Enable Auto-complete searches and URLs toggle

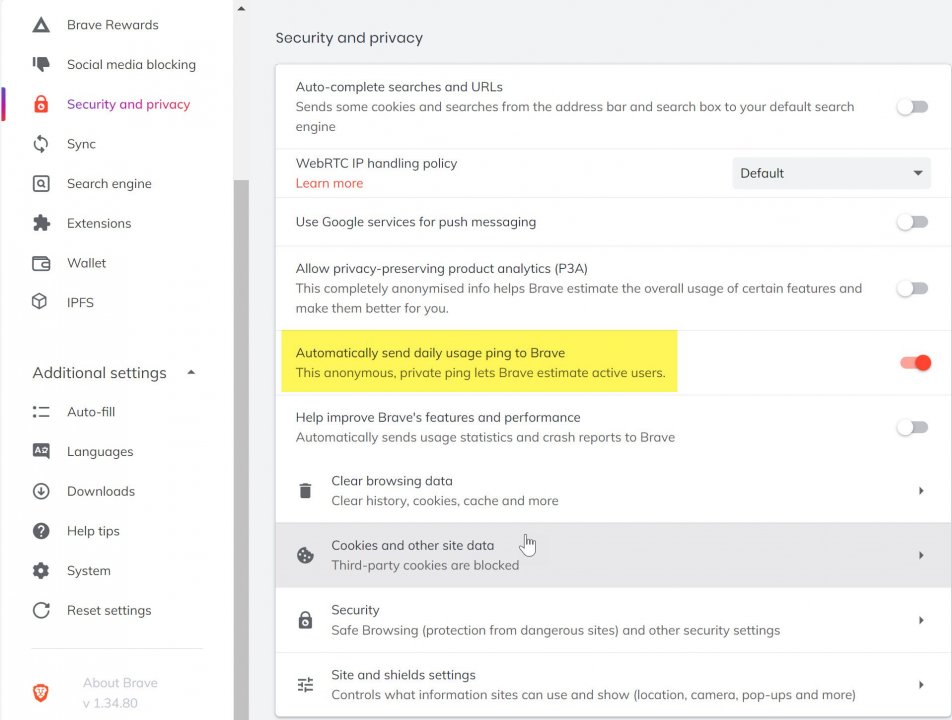pos(912,107)
